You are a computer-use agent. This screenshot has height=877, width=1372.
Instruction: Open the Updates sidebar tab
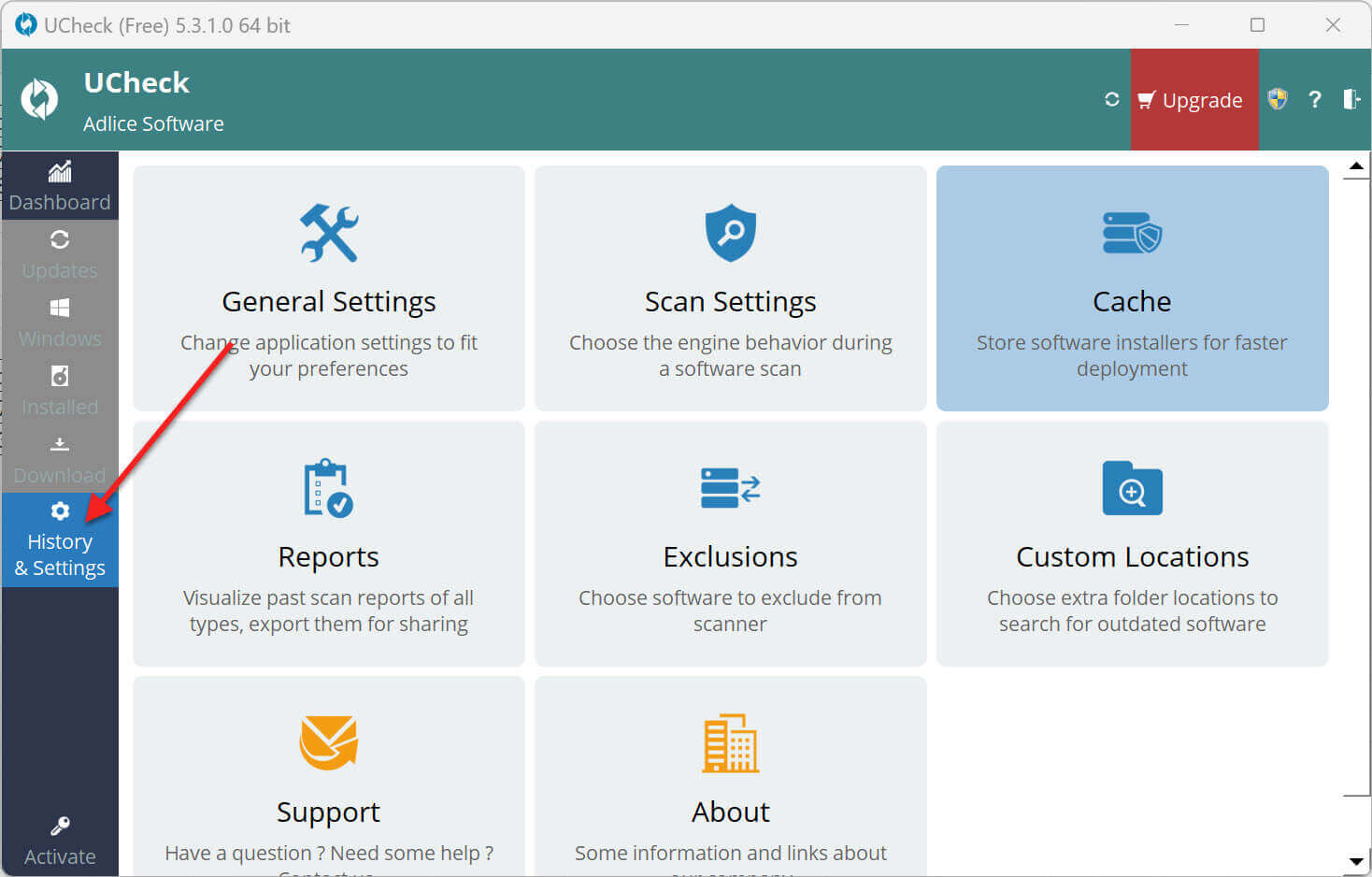coord(60,254)
